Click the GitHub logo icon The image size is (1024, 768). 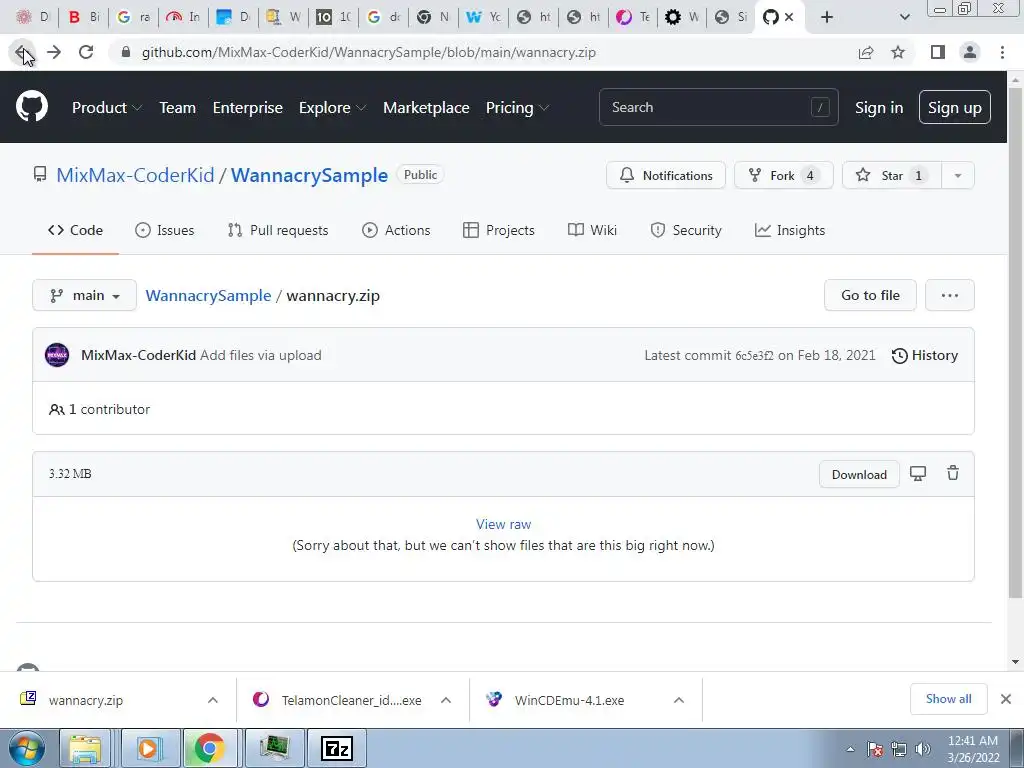(32, 107)
